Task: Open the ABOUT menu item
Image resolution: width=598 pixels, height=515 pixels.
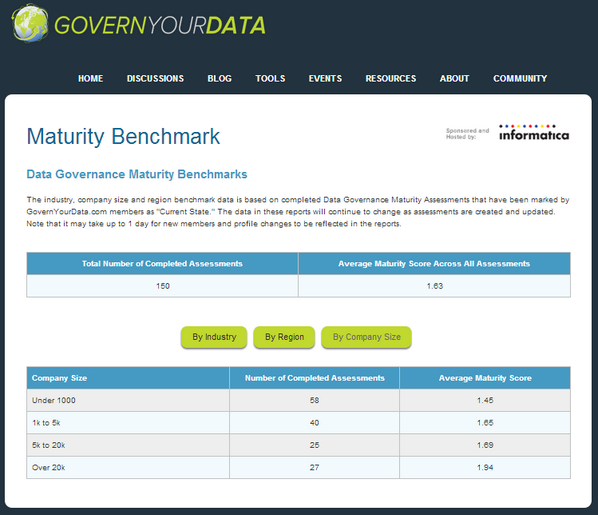Action: (455, 79)
